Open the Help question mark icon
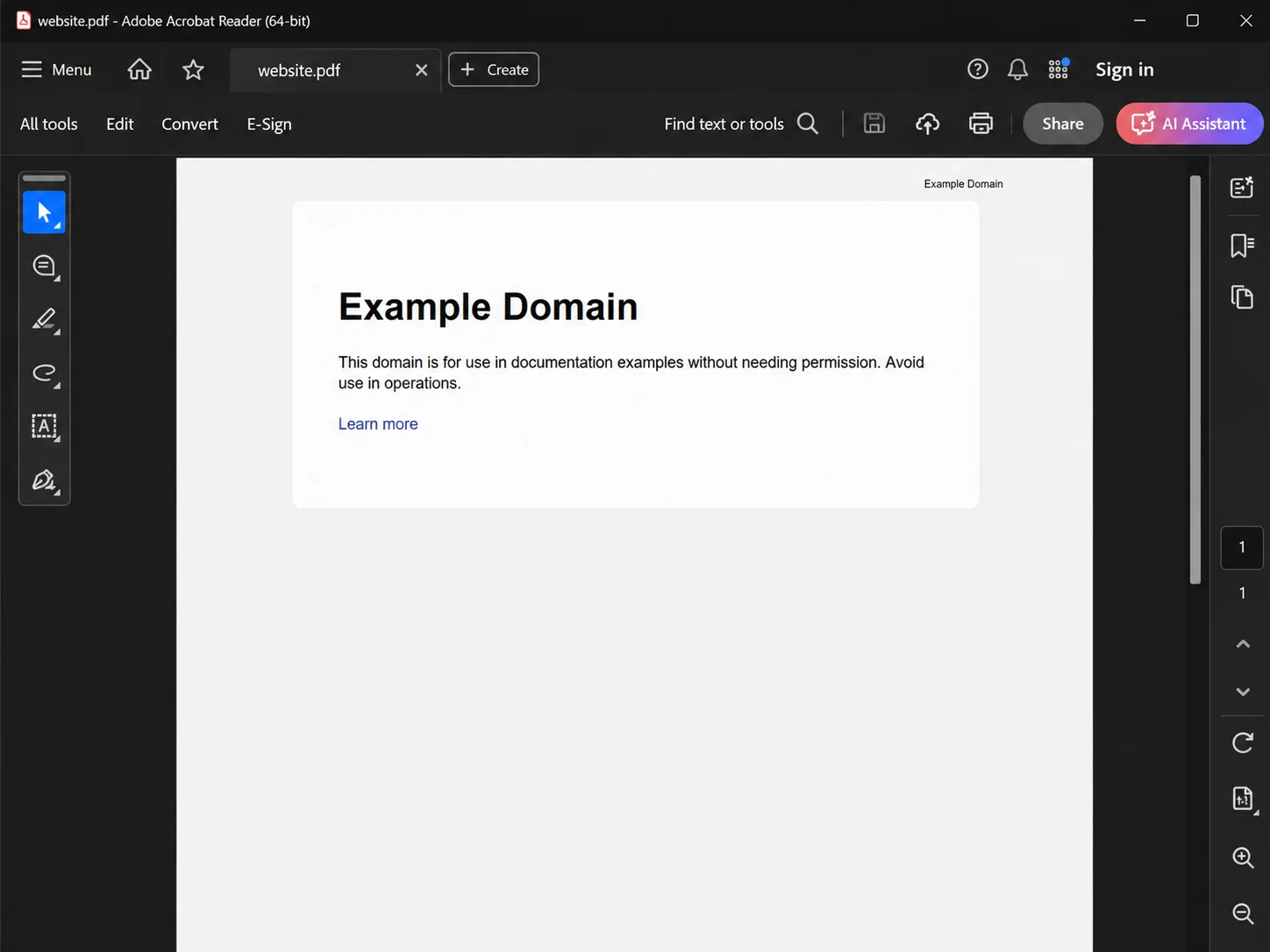The width and height of the screenshot is (1270, 952). pos(978,69)
